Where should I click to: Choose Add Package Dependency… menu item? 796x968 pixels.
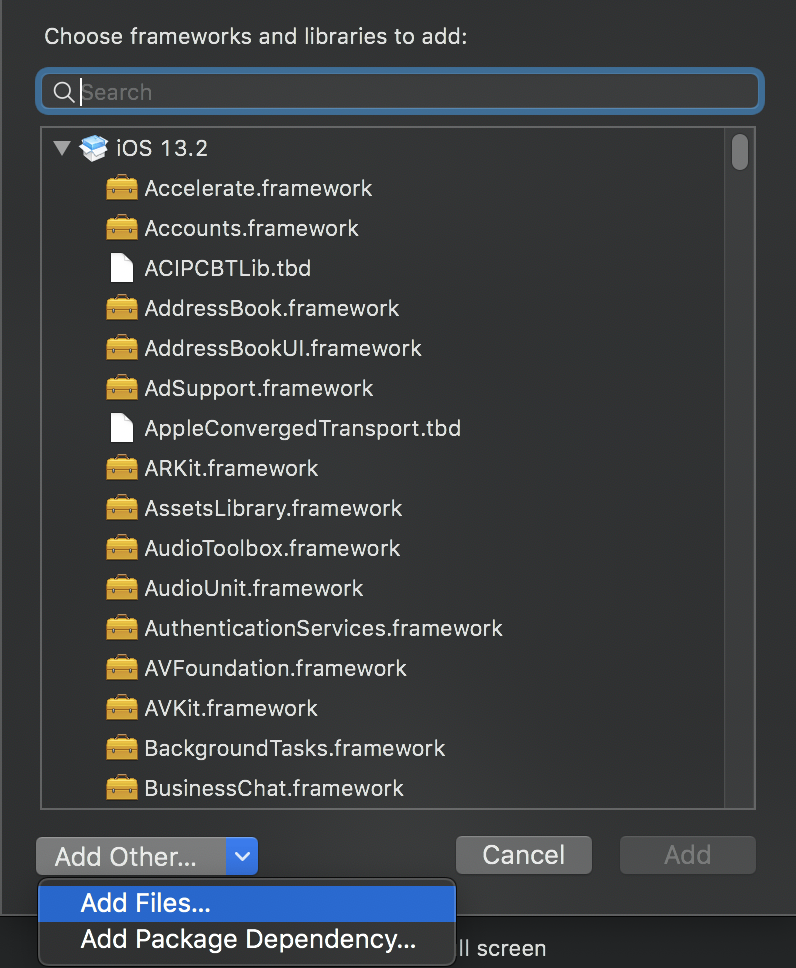point(247,940)
